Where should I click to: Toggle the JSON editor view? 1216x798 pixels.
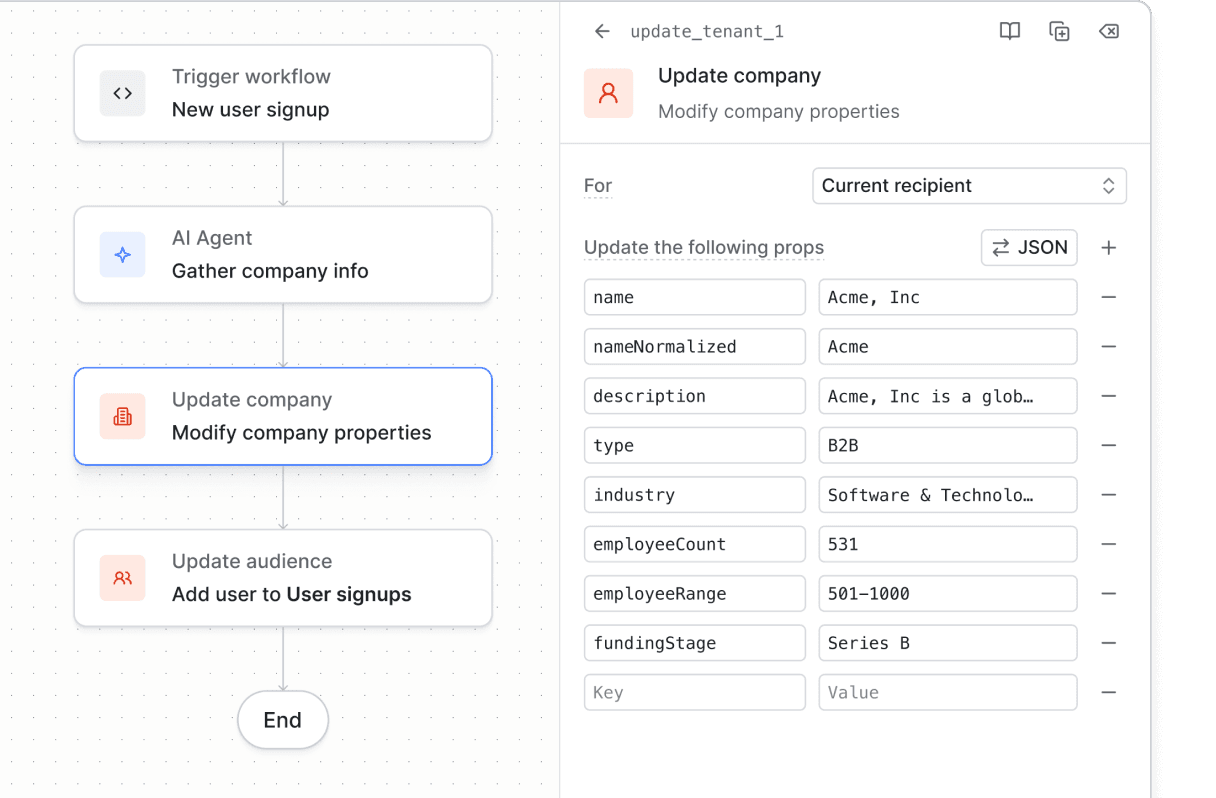pyautogui.click(x=1029, y=247)
